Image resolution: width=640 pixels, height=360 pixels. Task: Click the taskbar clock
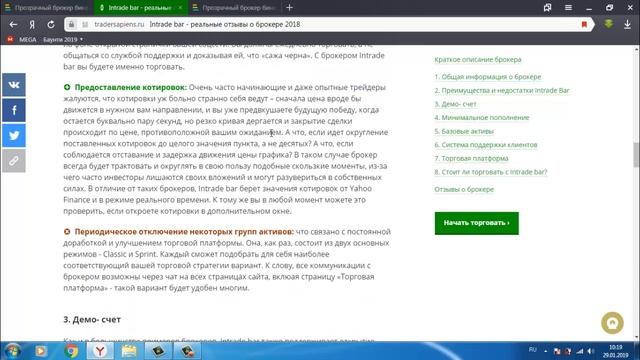click(x=616, y=351)
